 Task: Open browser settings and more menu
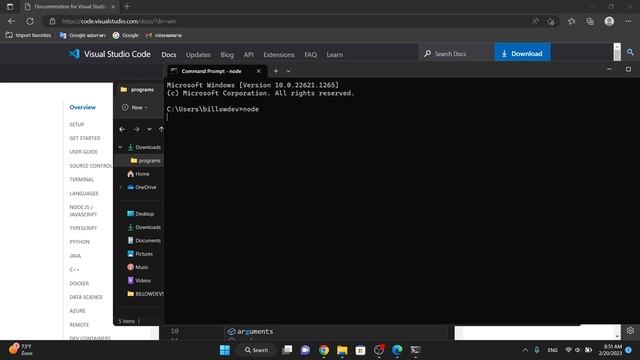click(x=628, y=21)
